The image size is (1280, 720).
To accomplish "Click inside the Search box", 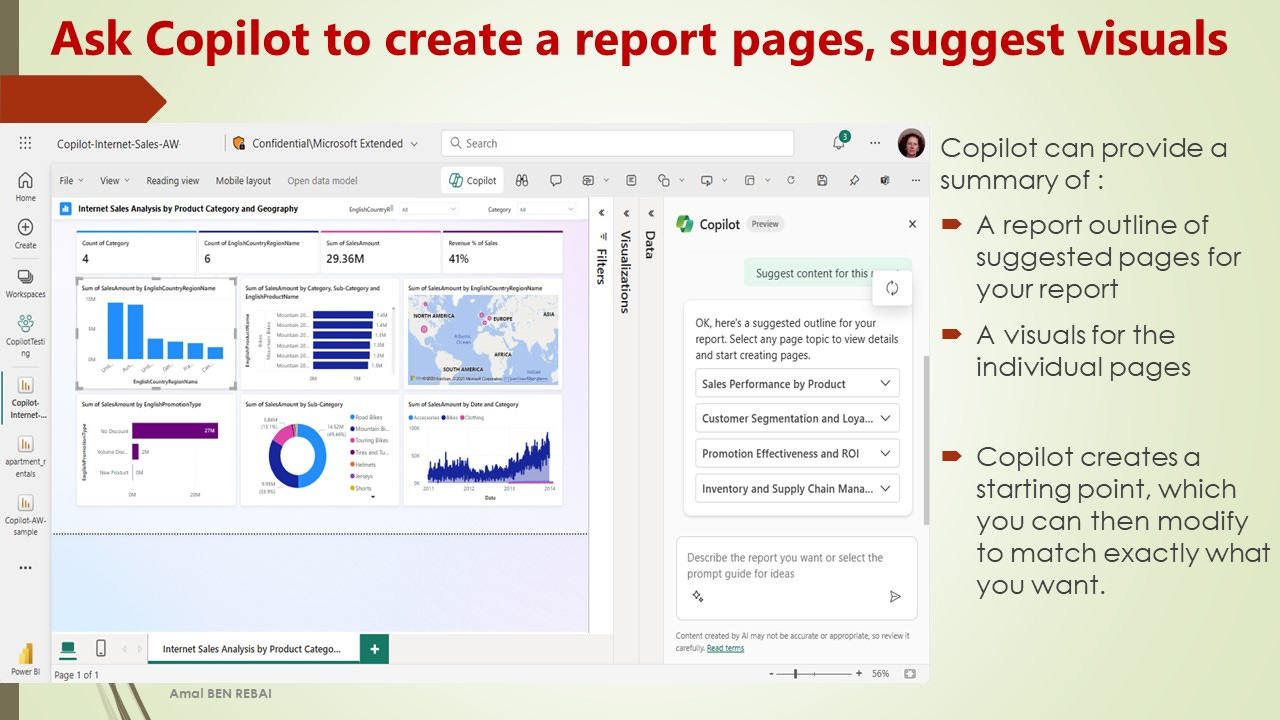I will tap(617, 143).
